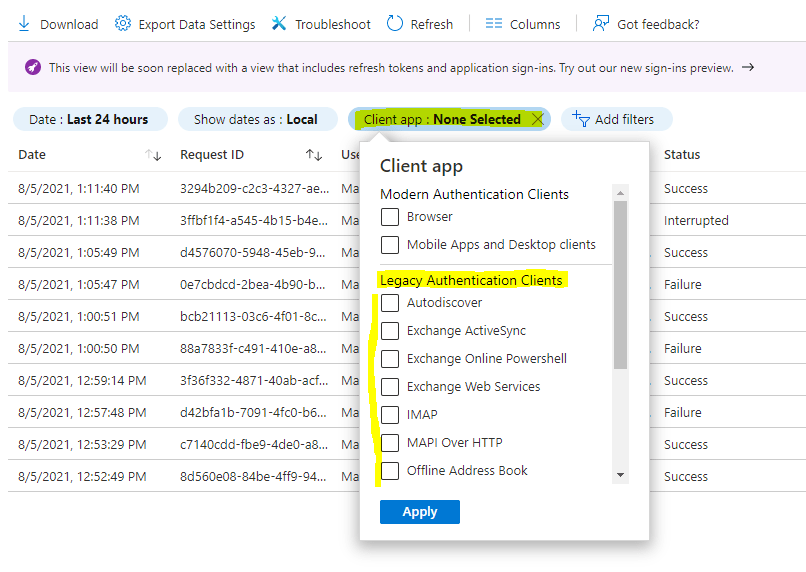Sort by Date column arrows
The image size is (806, 572).
click(153, 155)
